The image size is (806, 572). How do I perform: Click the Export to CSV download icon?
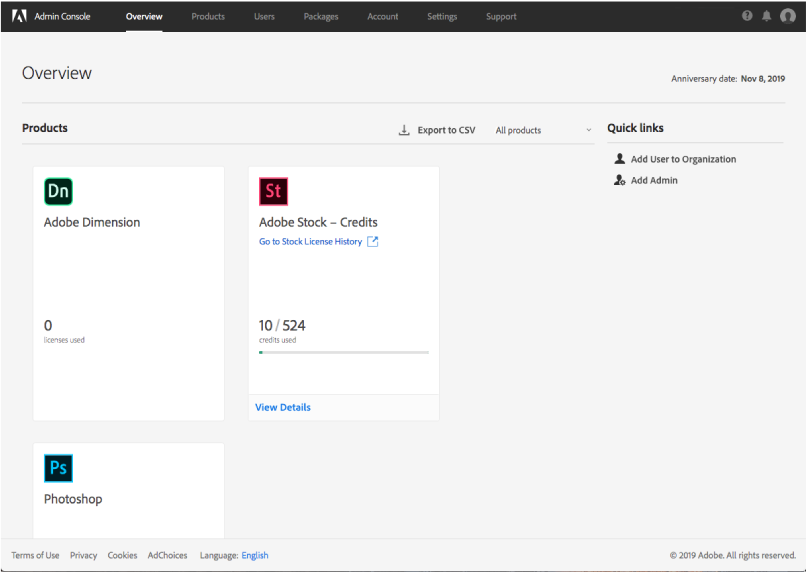click(x=404, y=130)
